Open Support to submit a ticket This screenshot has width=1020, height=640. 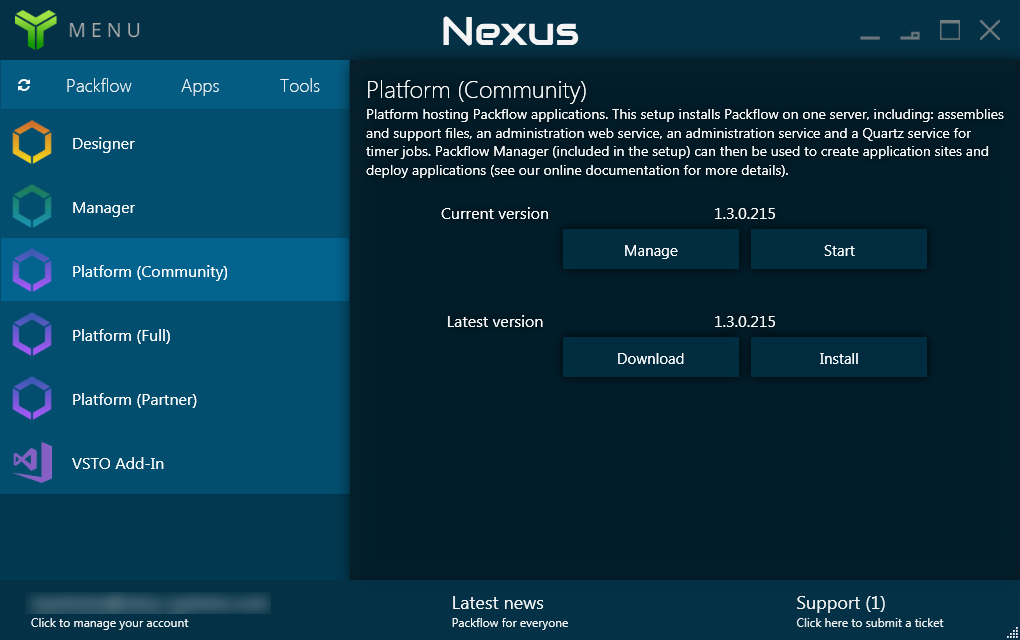[870, 612]
